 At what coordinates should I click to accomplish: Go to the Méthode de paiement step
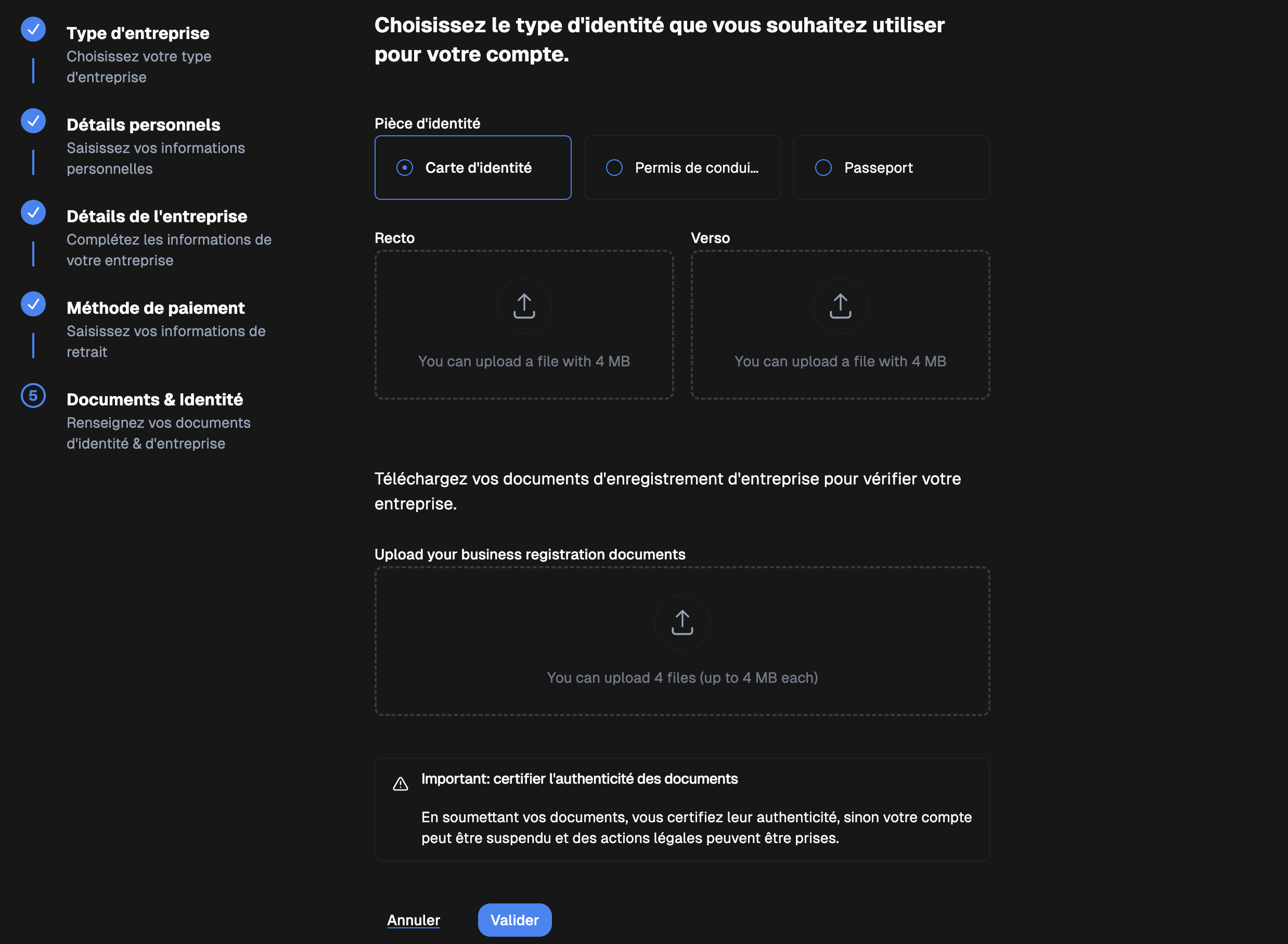156,308
